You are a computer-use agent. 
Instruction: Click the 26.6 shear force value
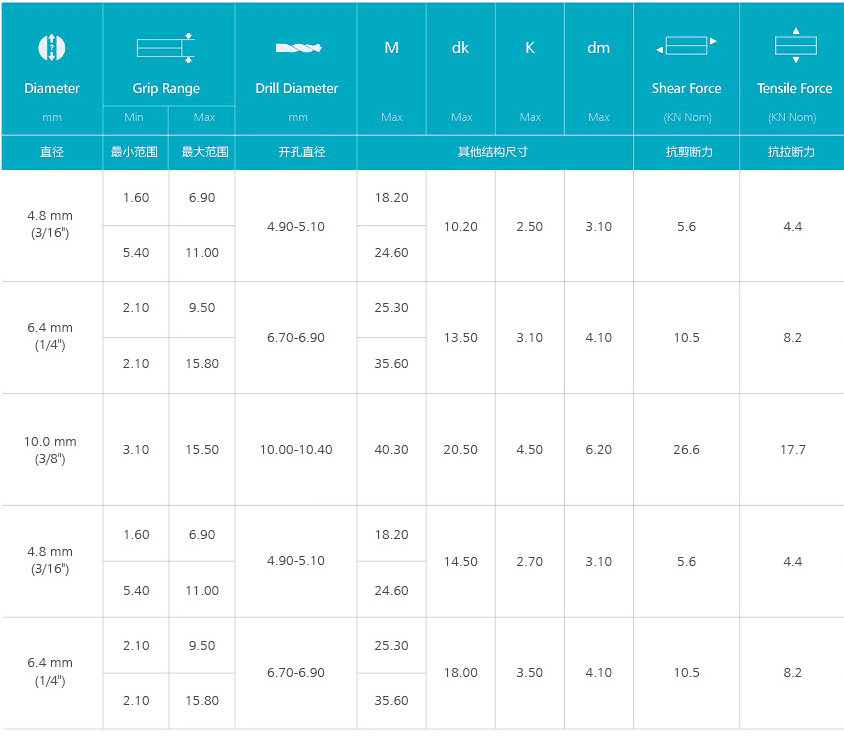[x=686, y=449]
